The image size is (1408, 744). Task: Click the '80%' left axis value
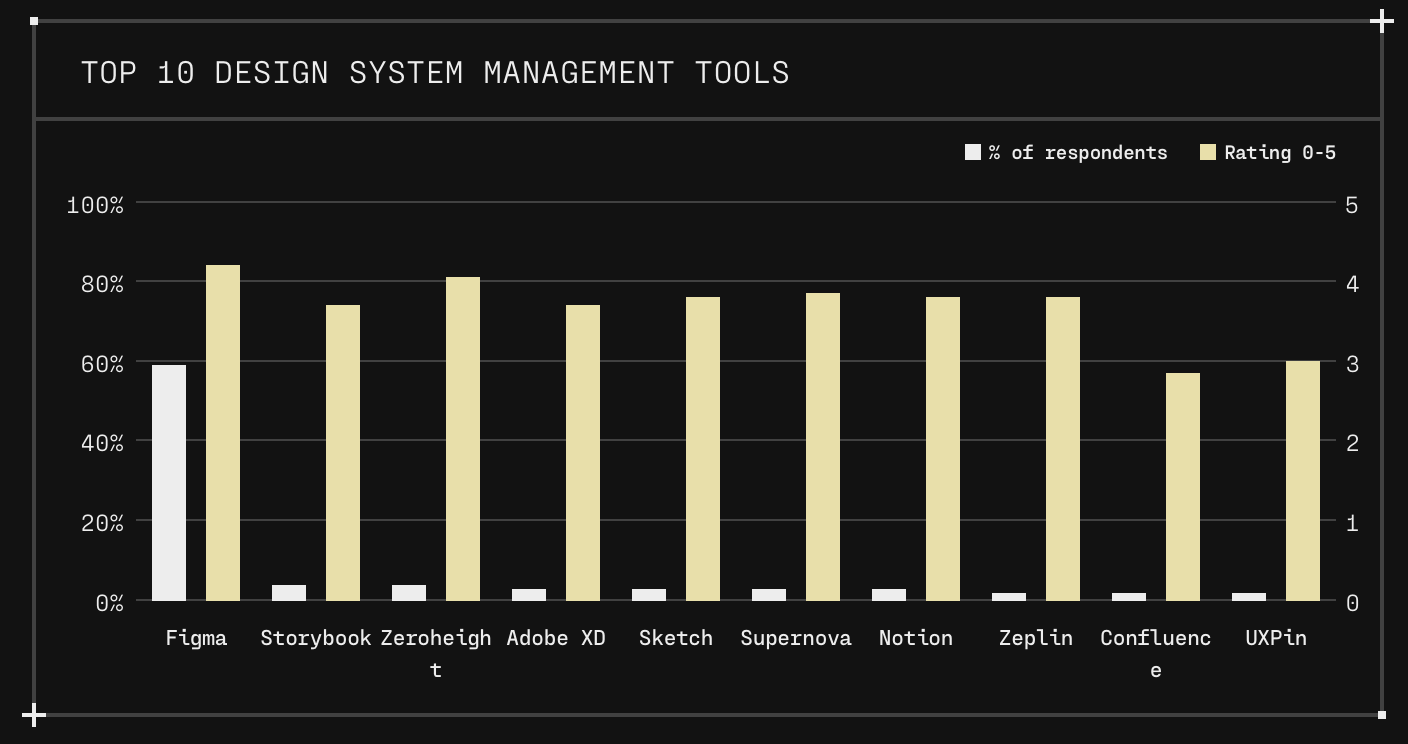pyautogui.click(x=102, y=284)
